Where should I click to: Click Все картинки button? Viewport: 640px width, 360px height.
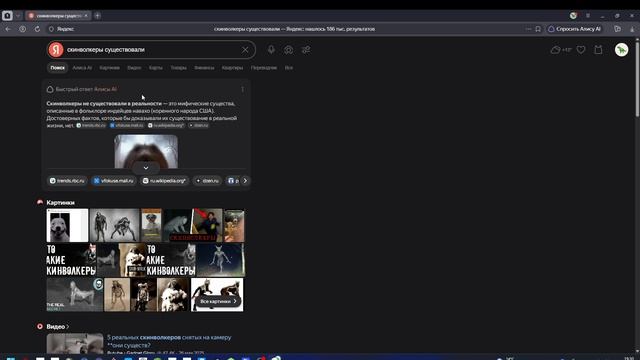click(x=218, y=301)
